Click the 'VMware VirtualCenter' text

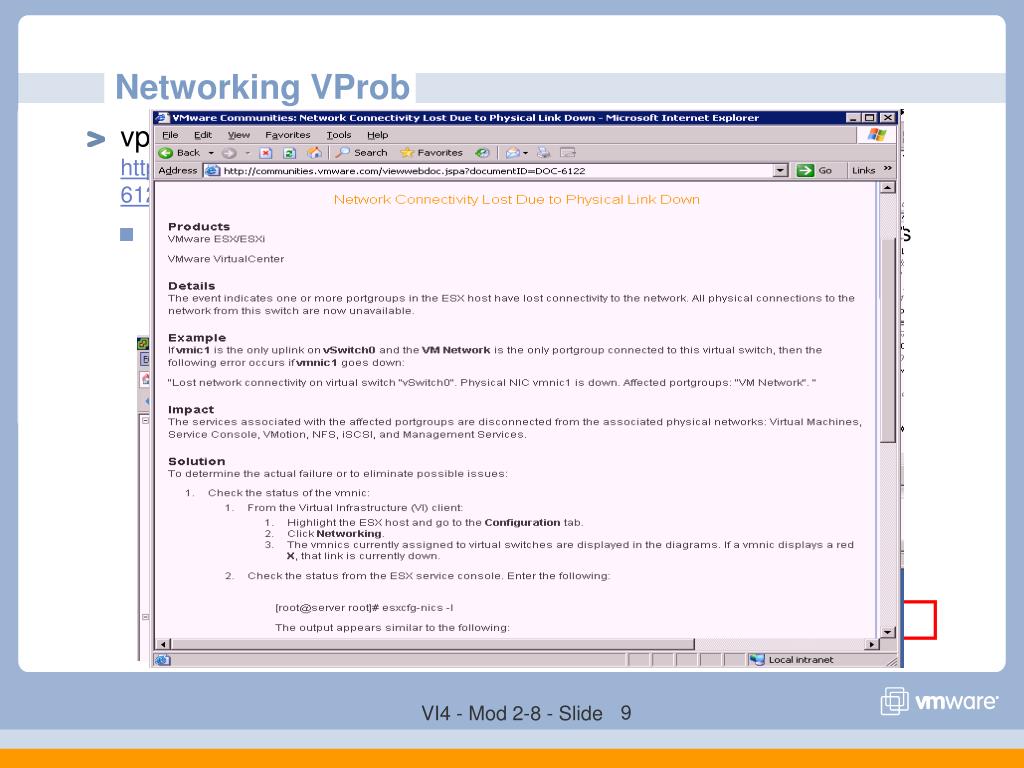point(226,259)
